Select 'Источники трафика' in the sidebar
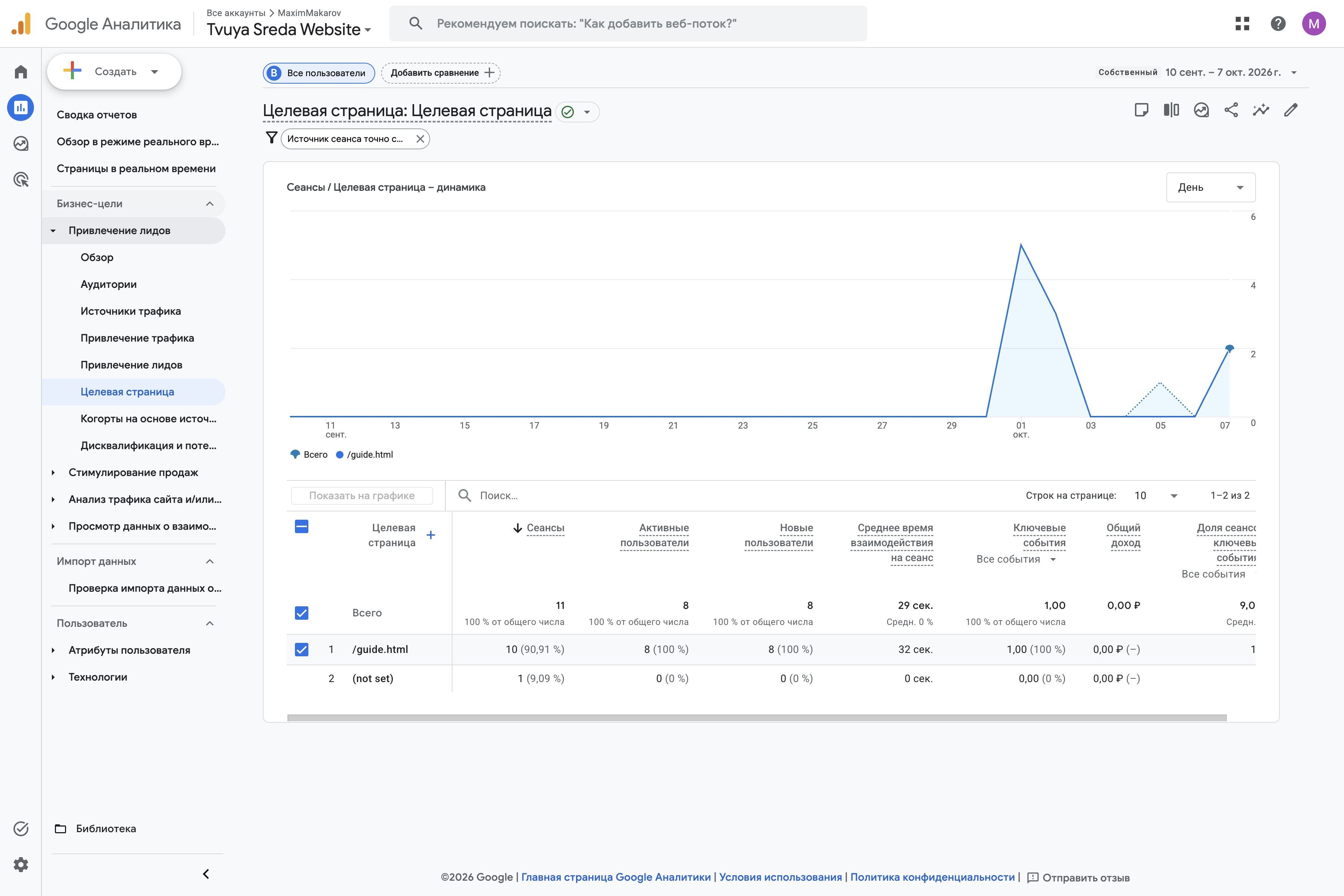Screen dimensions: 1344x896 pos(130,311)
